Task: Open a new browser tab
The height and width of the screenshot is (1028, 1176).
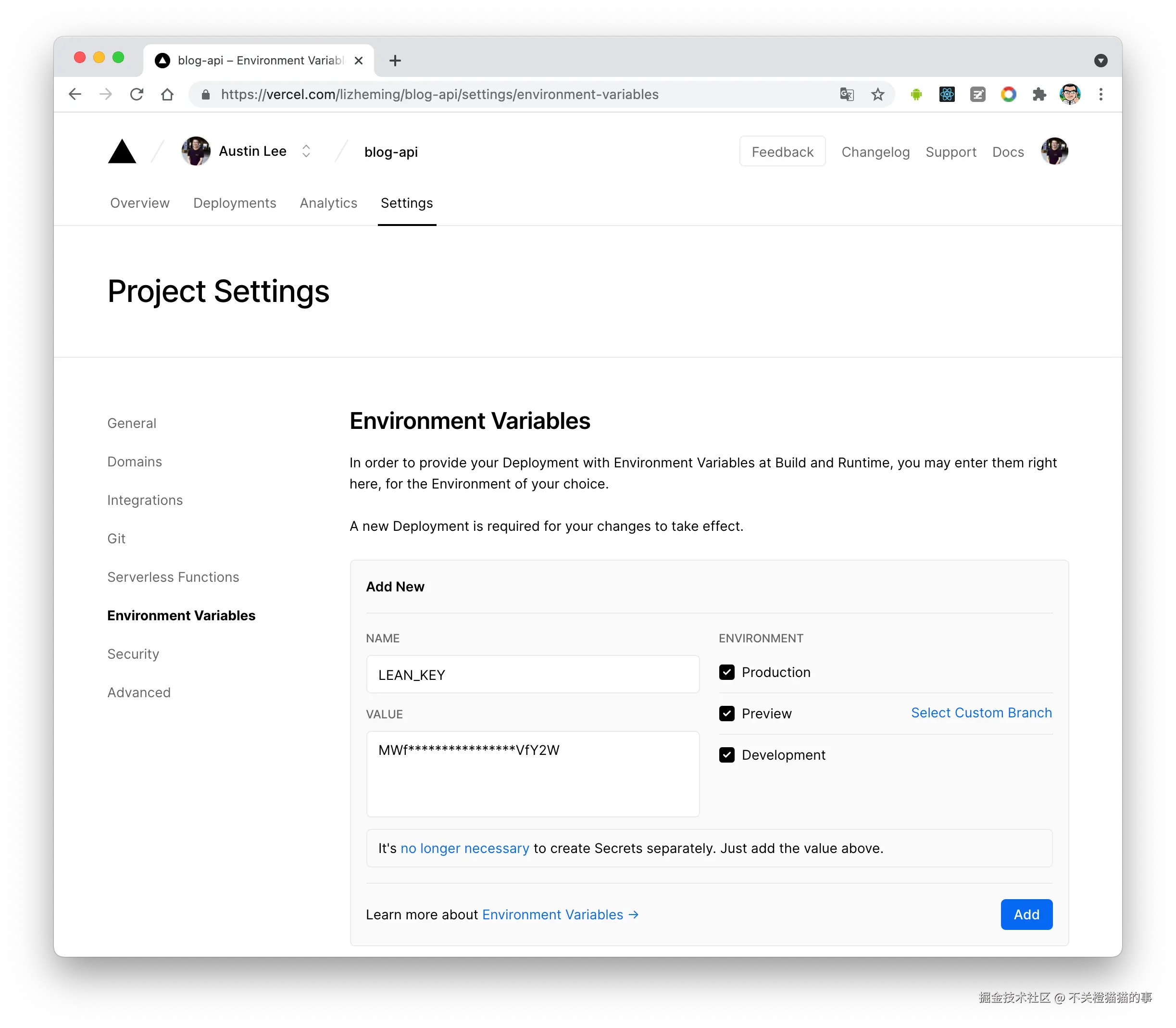Action: 395,60
